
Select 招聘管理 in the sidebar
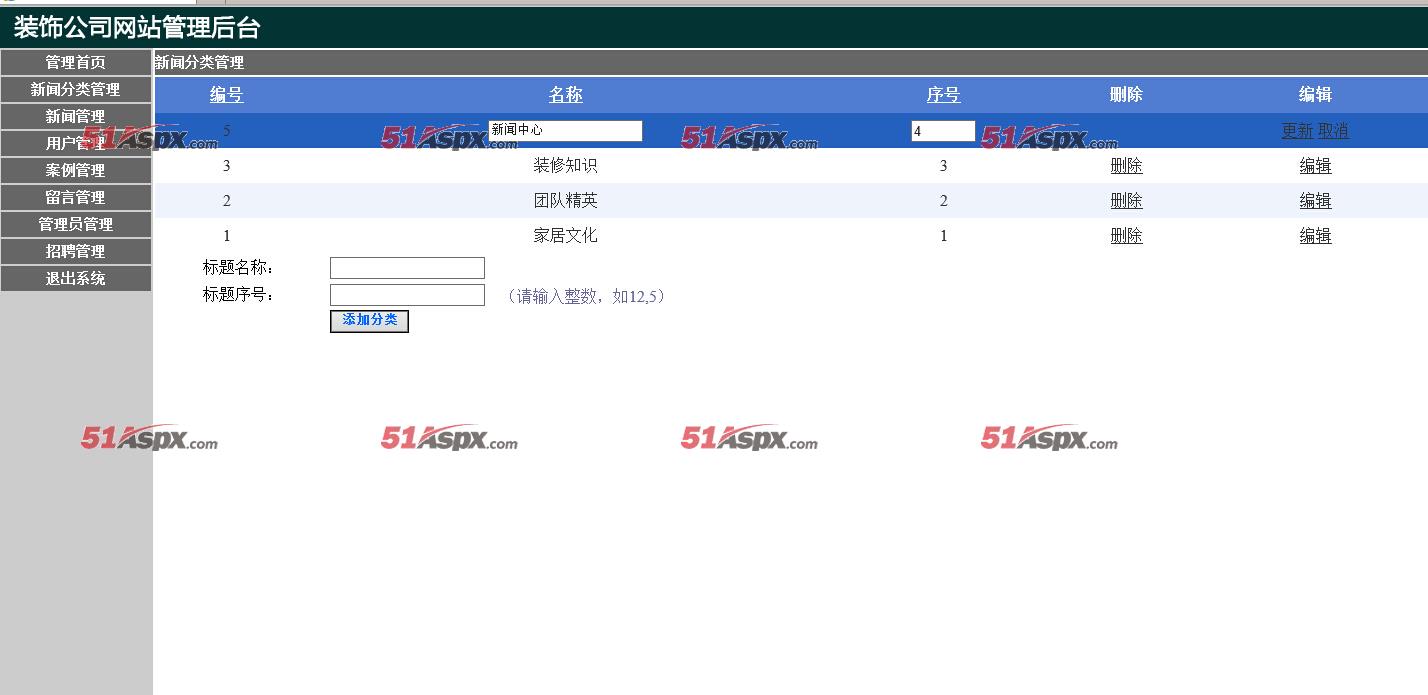pos(75,251)
